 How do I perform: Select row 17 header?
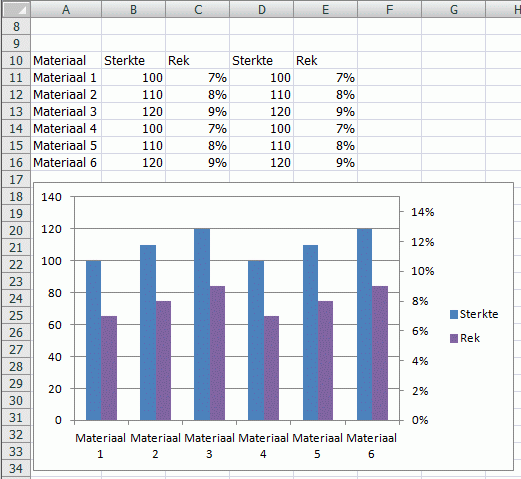[16, 180]
